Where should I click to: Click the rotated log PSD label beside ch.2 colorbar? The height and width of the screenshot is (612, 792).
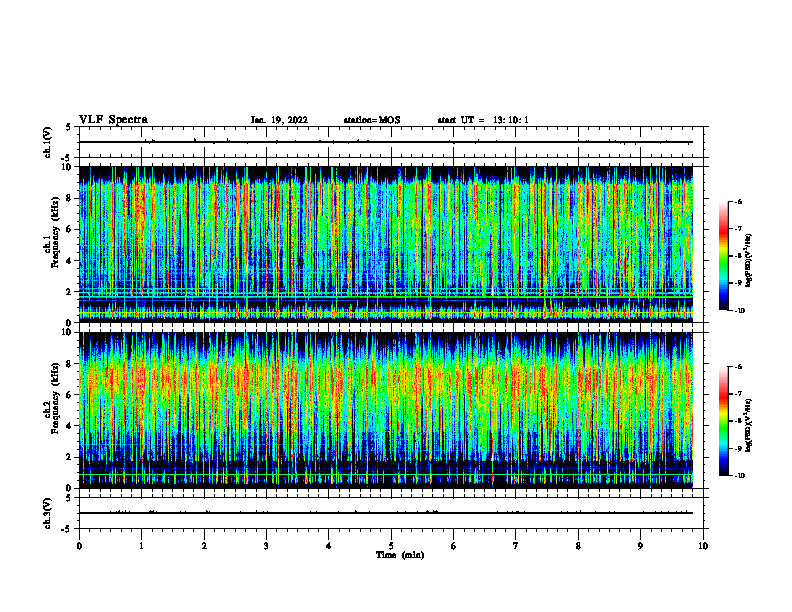(x=749, y=426)
